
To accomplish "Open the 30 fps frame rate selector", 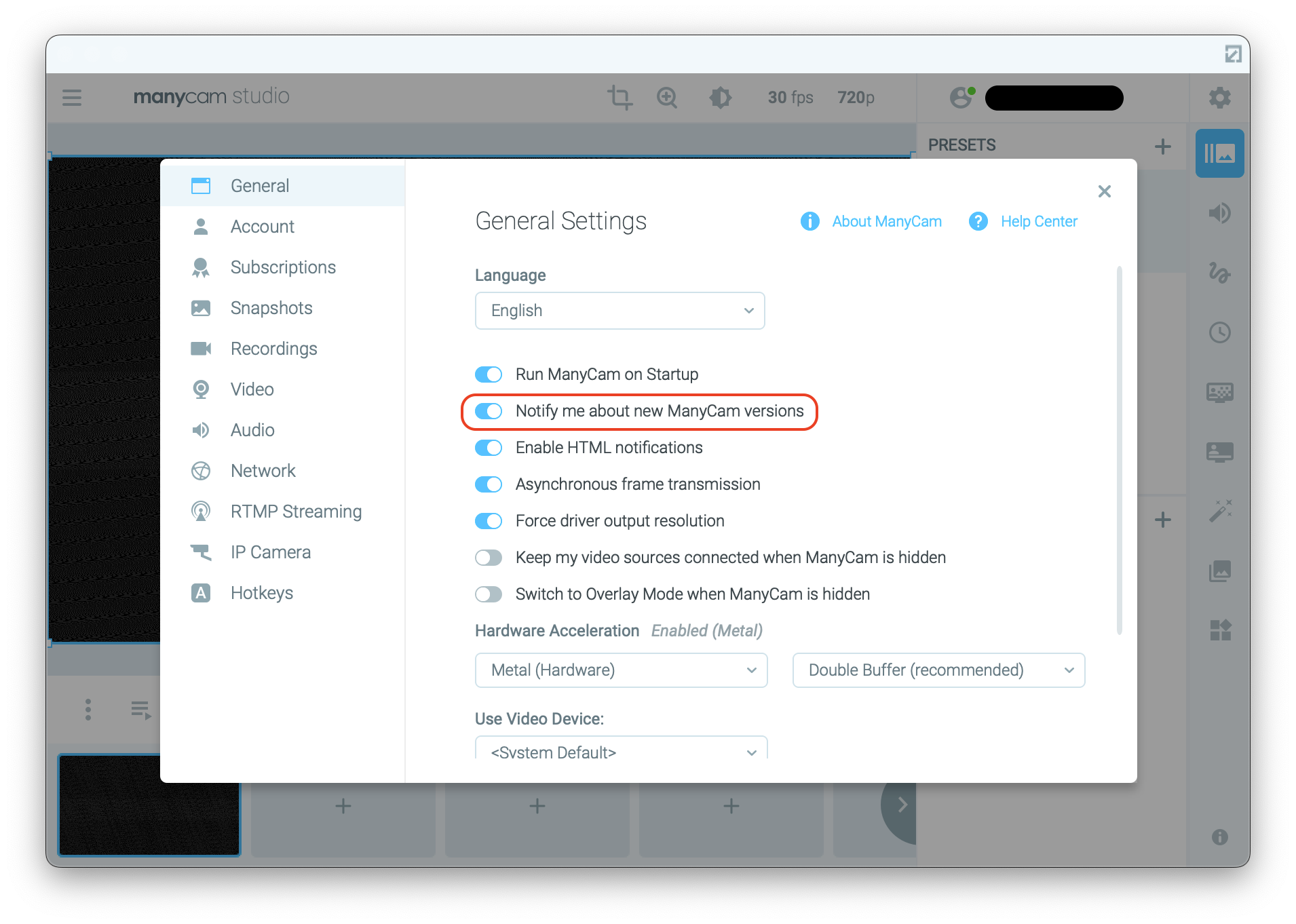I will [790, 98].
